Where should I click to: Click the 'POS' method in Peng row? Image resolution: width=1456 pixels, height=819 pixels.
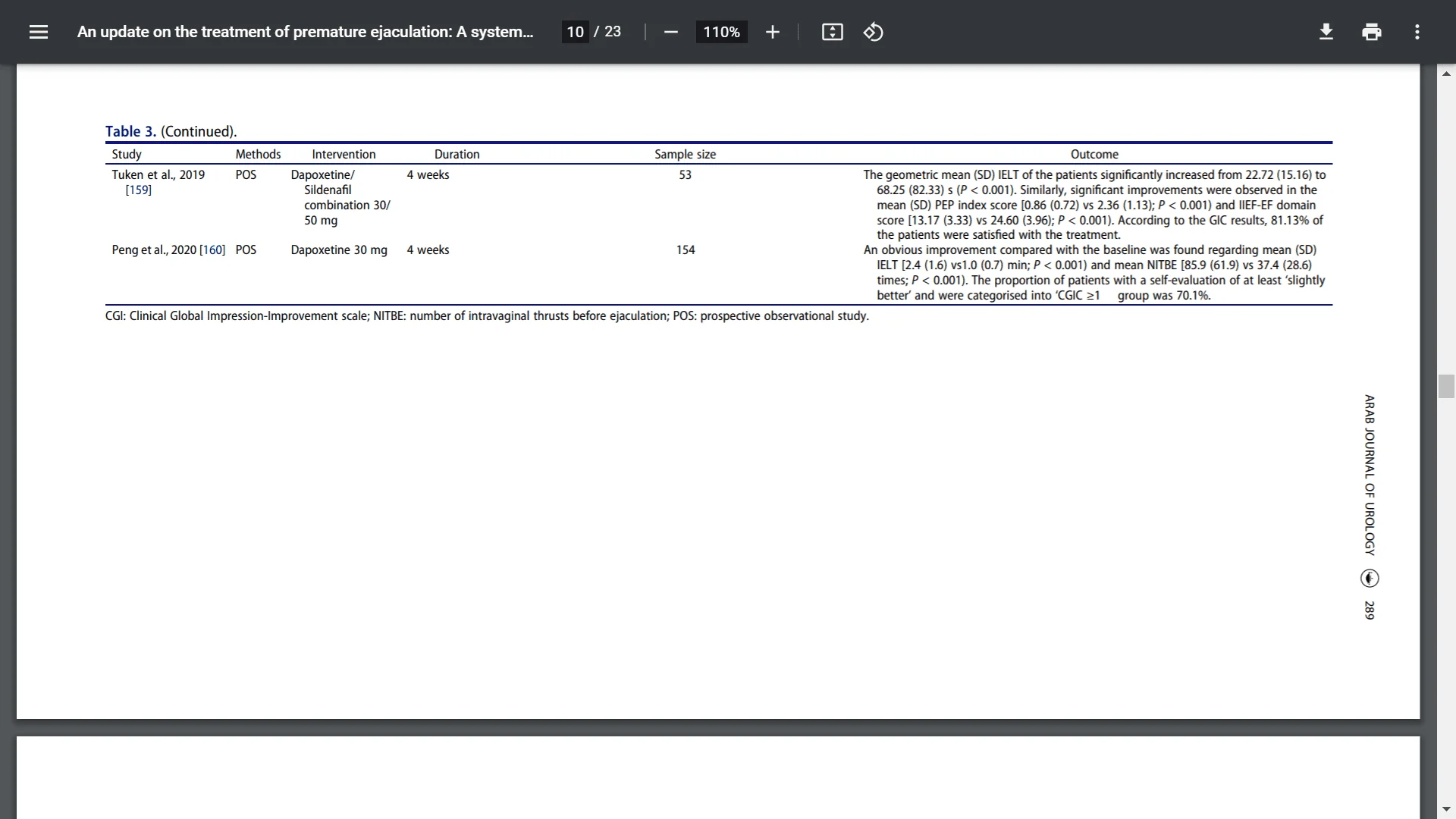pos(246,249)
